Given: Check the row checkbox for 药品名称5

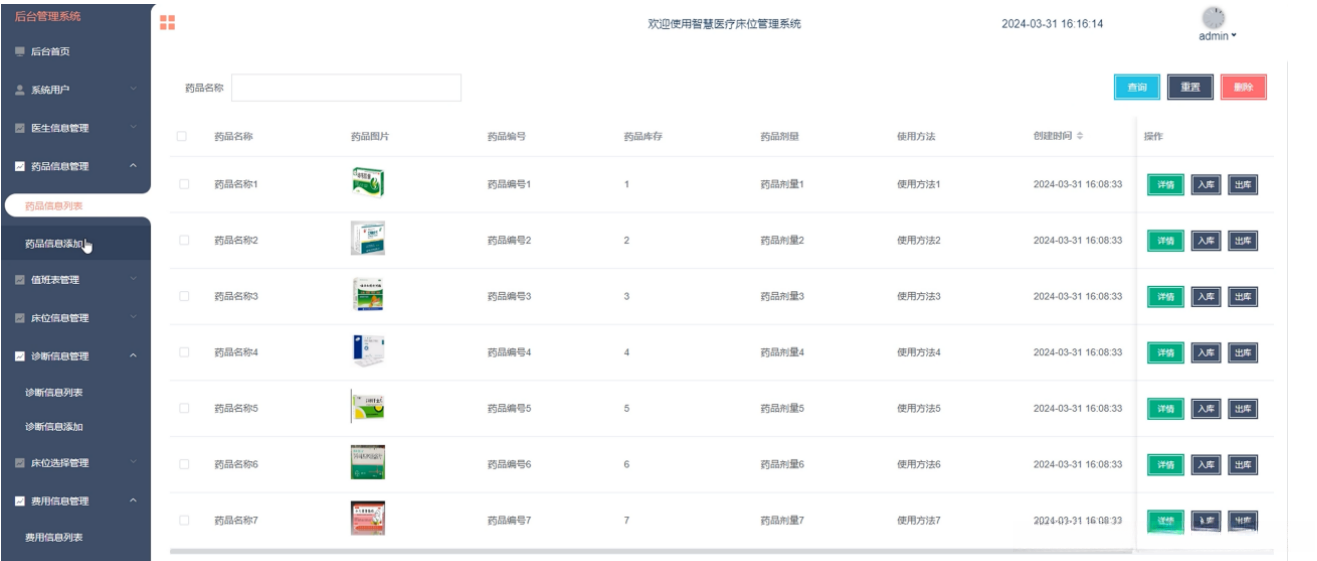Looking at the screenshot, I should 183,408.
